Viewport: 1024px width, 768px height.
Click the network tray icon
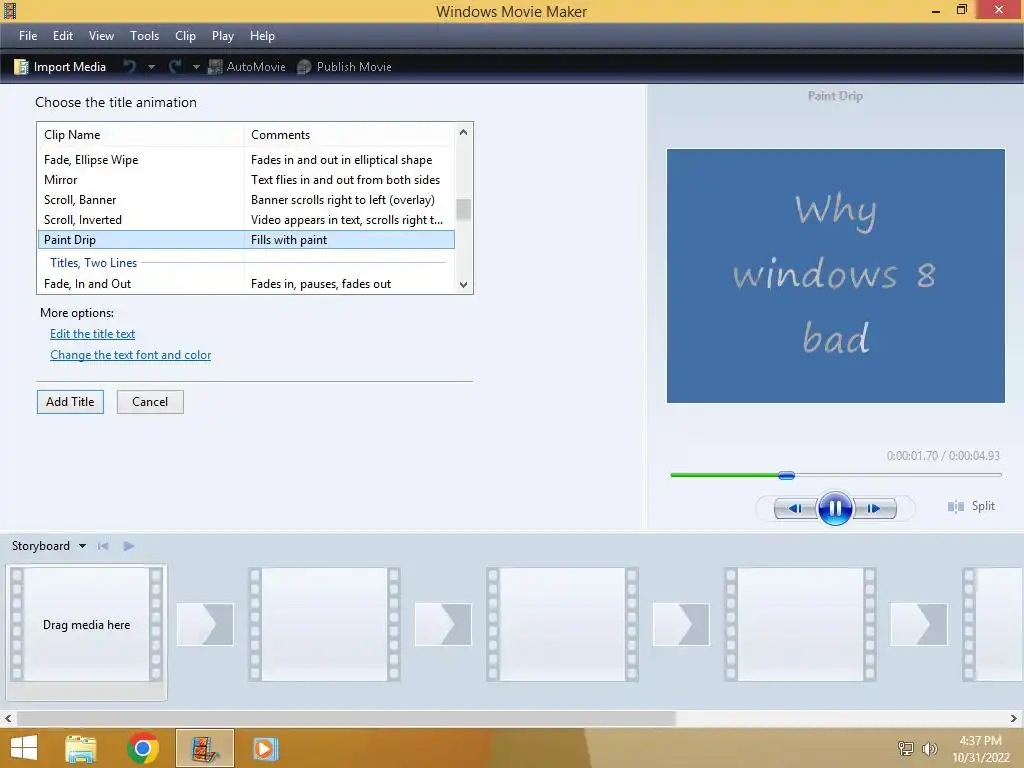point(906,749)
